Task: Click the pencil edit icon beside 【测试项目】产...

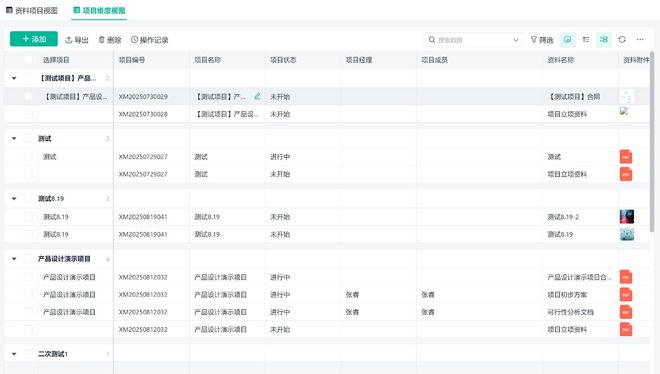Action: pyautogui.click(x=257, y=96)
